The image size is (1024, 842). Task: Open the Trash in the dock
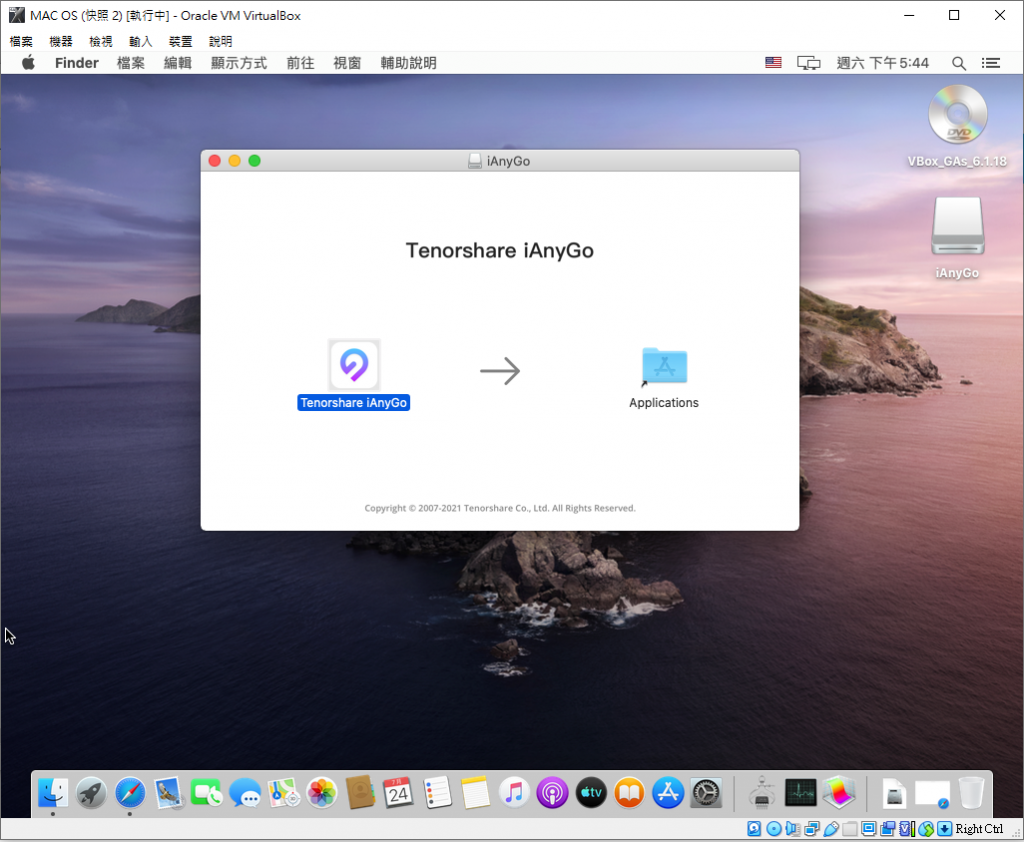pyautogui.click(x=971, y=793)
